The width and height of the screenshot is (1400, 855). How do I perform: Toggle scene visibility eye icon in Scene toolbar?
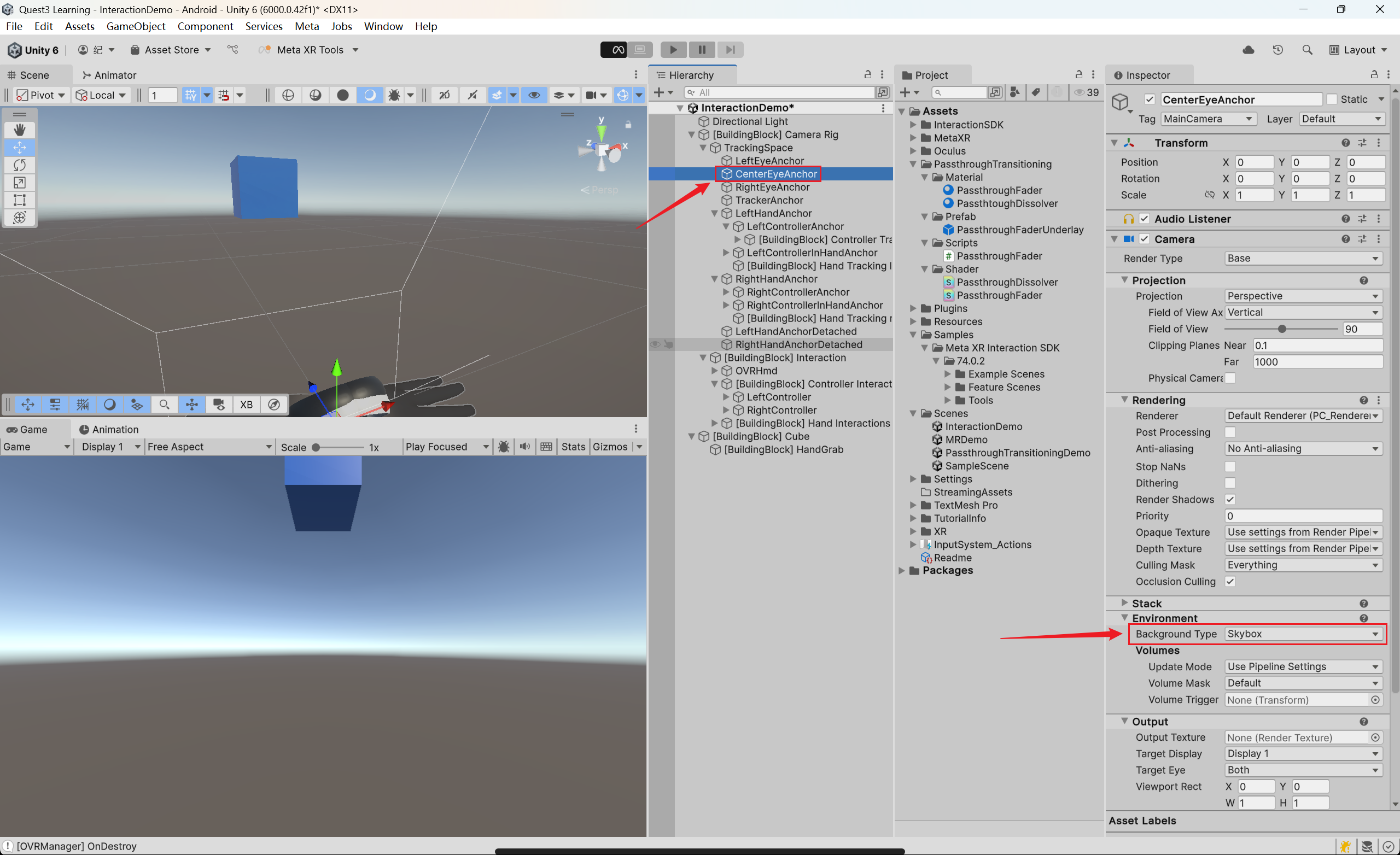534,96
